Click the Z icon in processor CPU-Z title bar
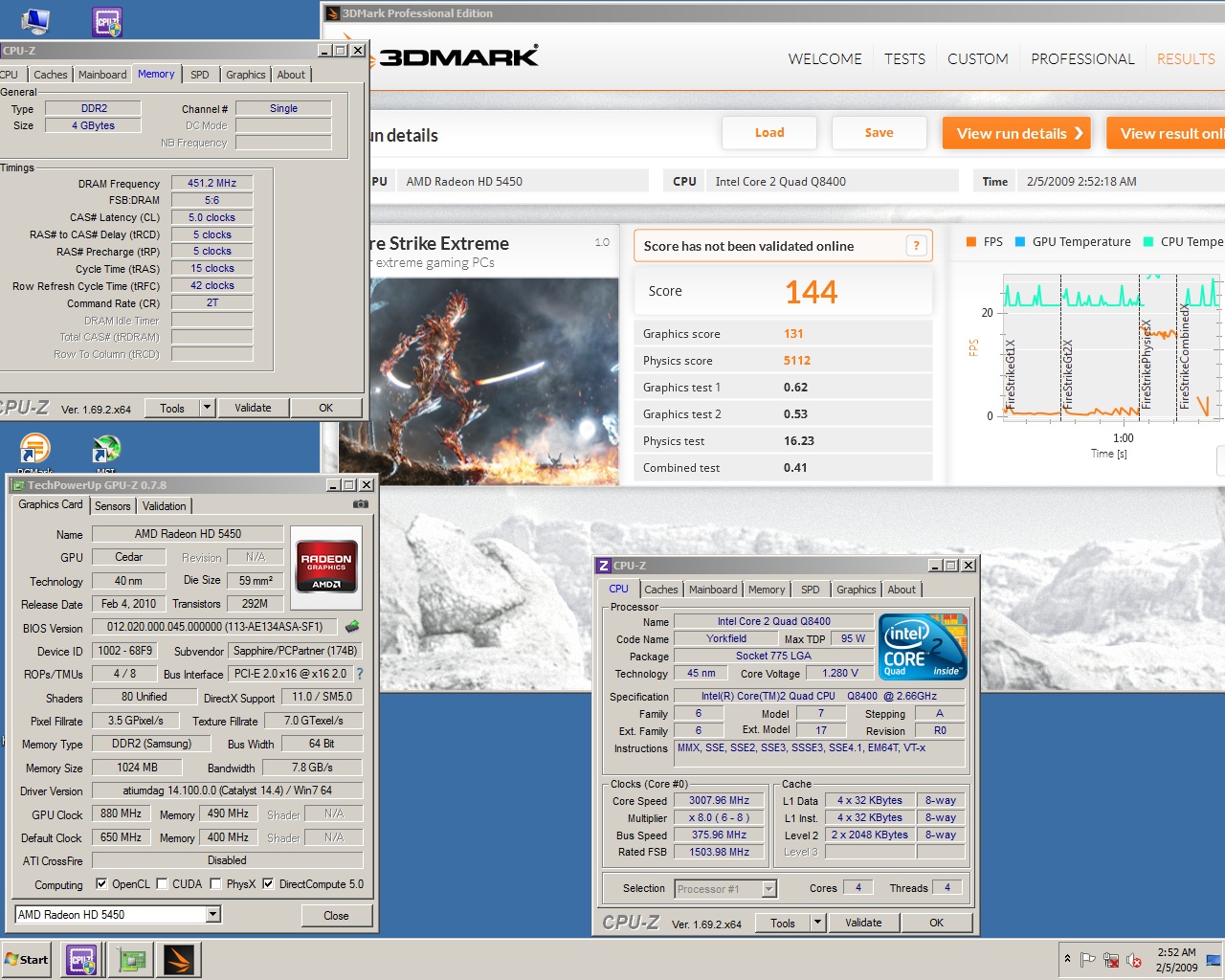This screenshot has width=1225, height=980. (x=604, y=566)
